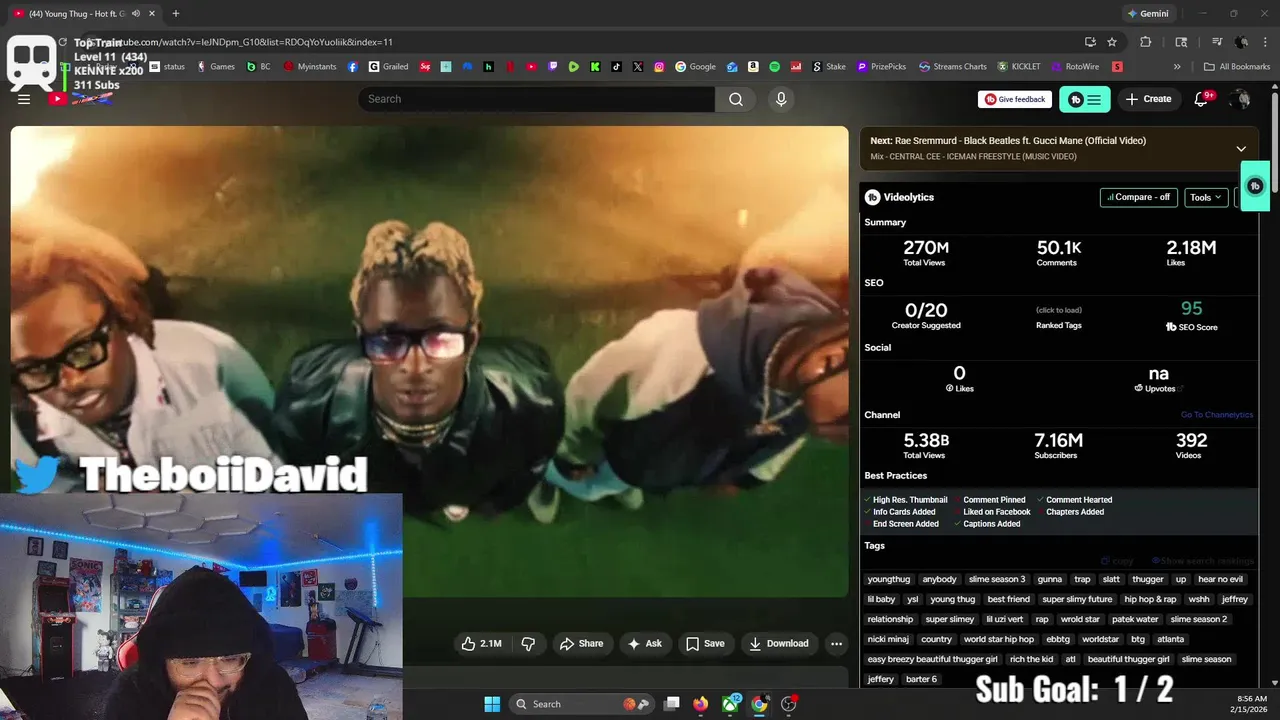Open the TikTok bookmark icon
Viewport: 1280px width, 720px height.
click(616, 67)
